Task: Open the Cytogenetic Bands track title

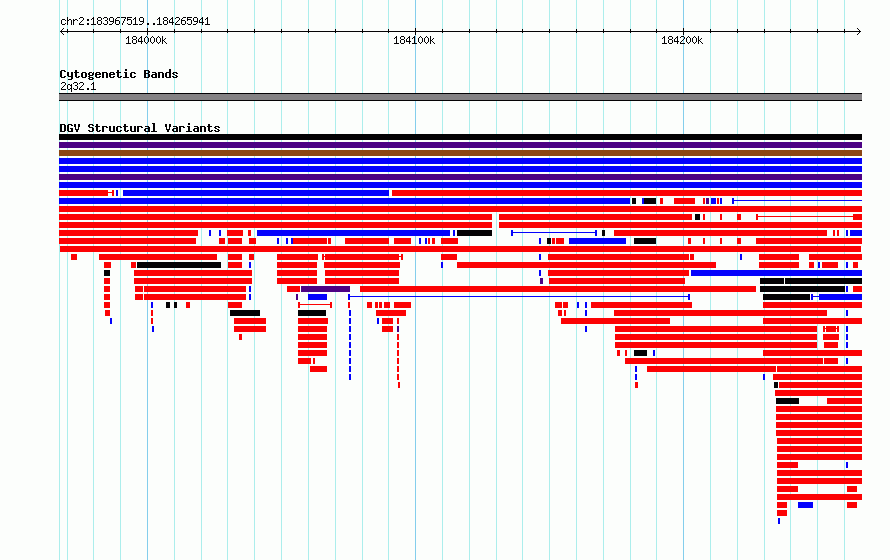Action: [119, 74]
